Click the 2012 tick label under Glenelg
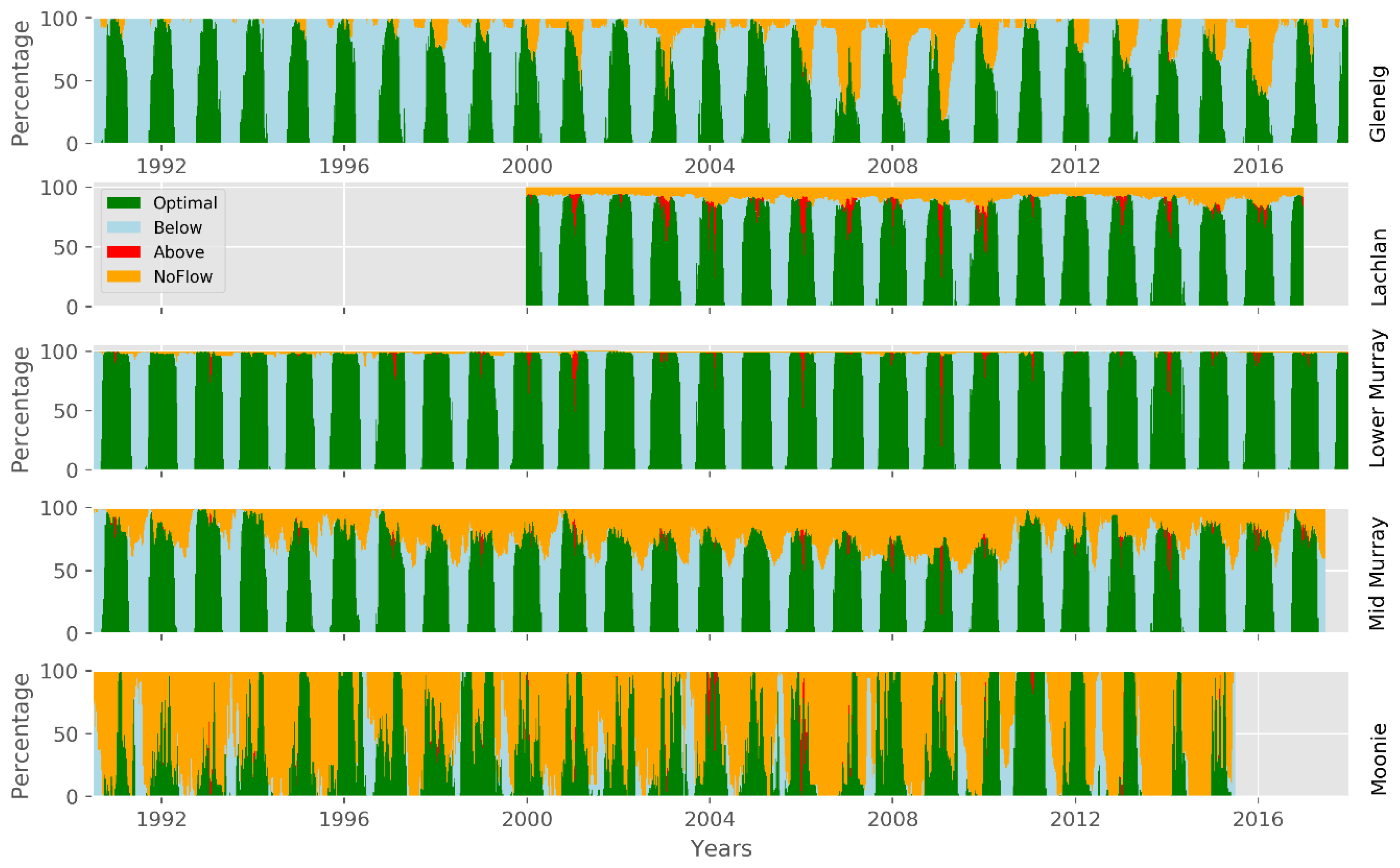 1075,166
